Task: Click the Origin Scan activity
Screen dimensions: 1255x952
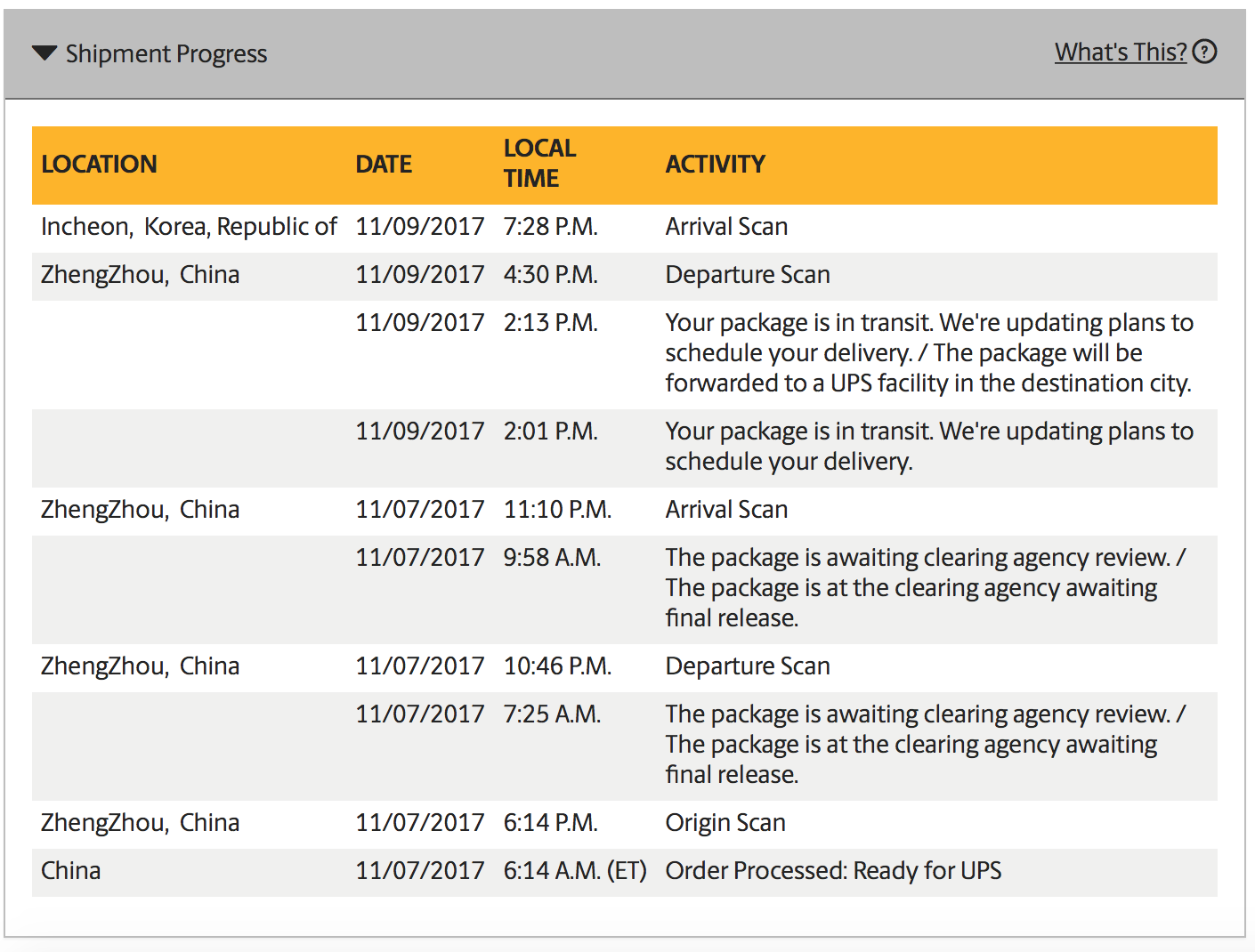Action: (725, 823)
